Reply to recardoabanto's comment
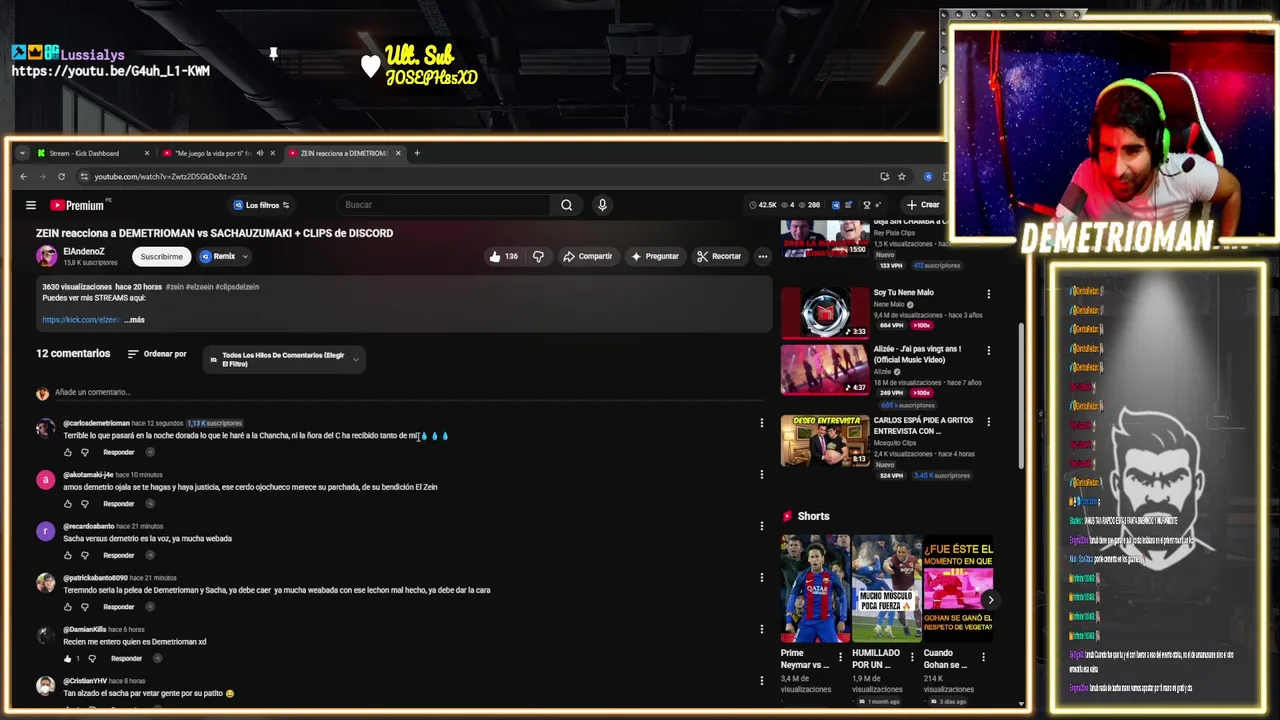Image resolution: width=1280 pixels, height=720 pixels. click(x=118, y=555)
